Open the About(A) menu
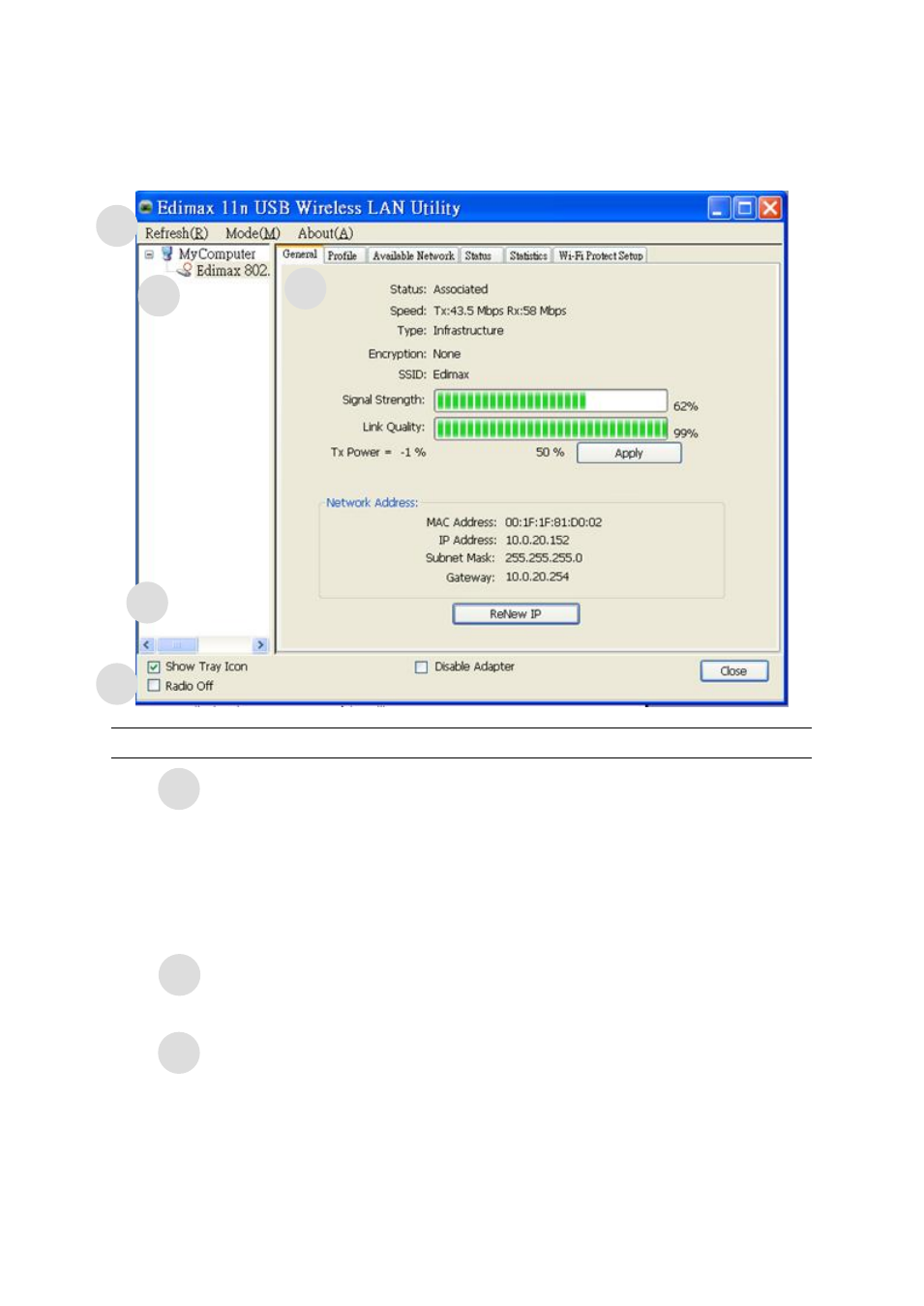Image resolution: width=924 pixels, height=1306 pixels. pyautogui.click(x=325, y=233)
